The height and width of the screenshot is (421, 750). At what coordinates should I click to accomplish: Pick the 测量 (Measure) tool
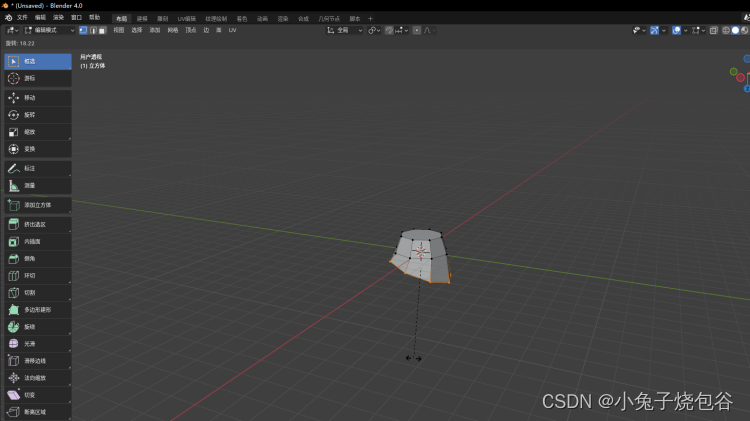click(38, 186)
